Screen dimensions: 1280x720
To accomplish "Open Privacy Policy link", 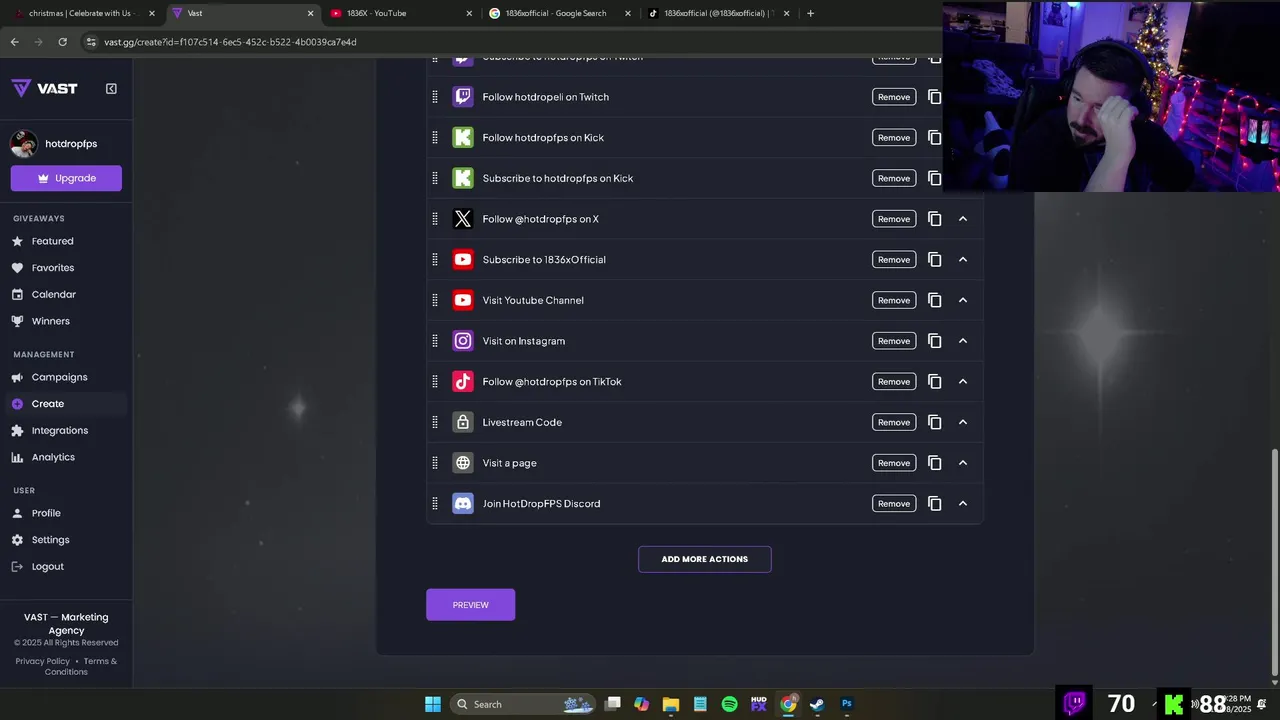I will [x=43, y=661].
